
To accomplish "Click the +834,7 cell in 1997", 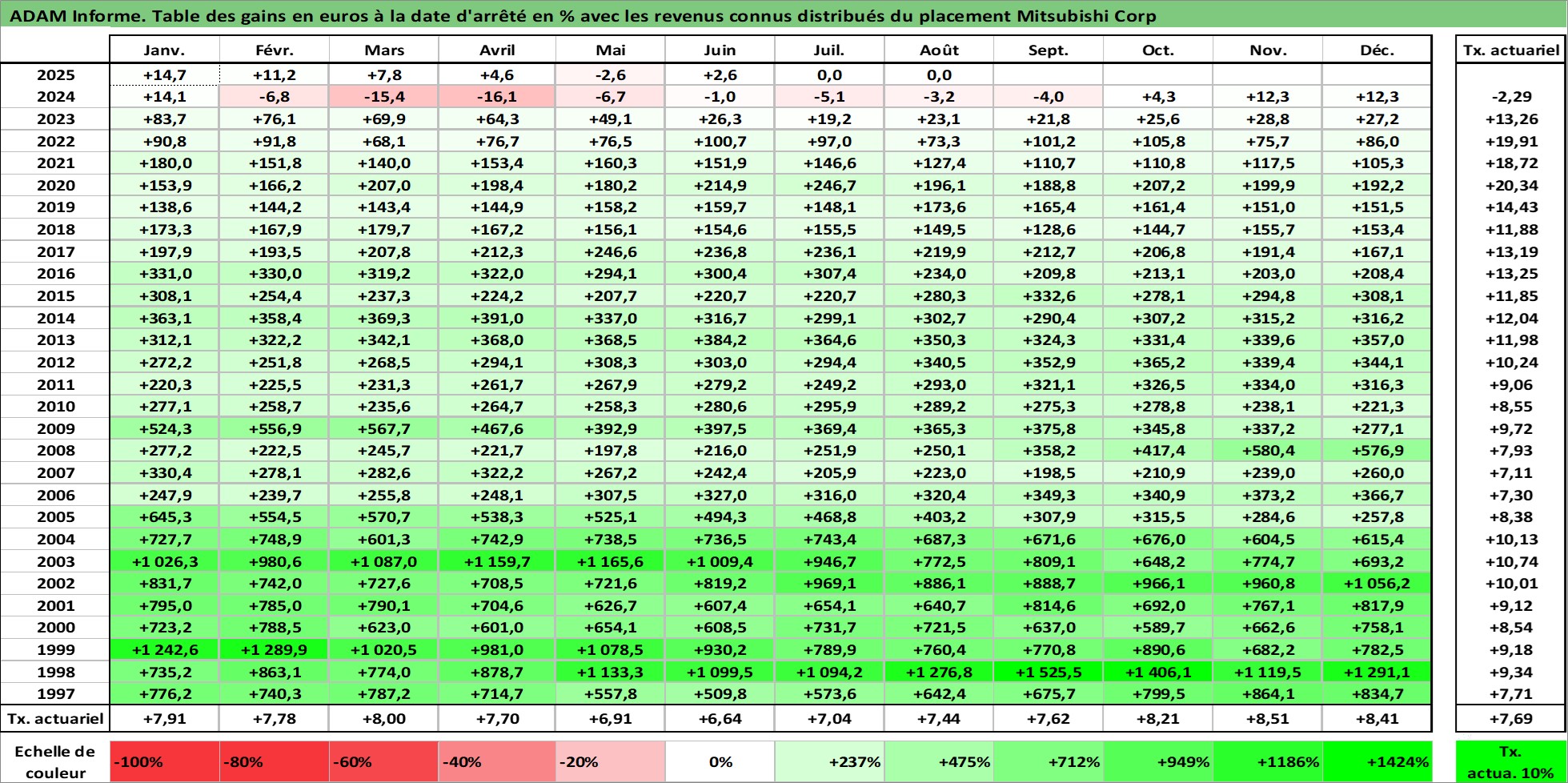I will pos(1377,694).
